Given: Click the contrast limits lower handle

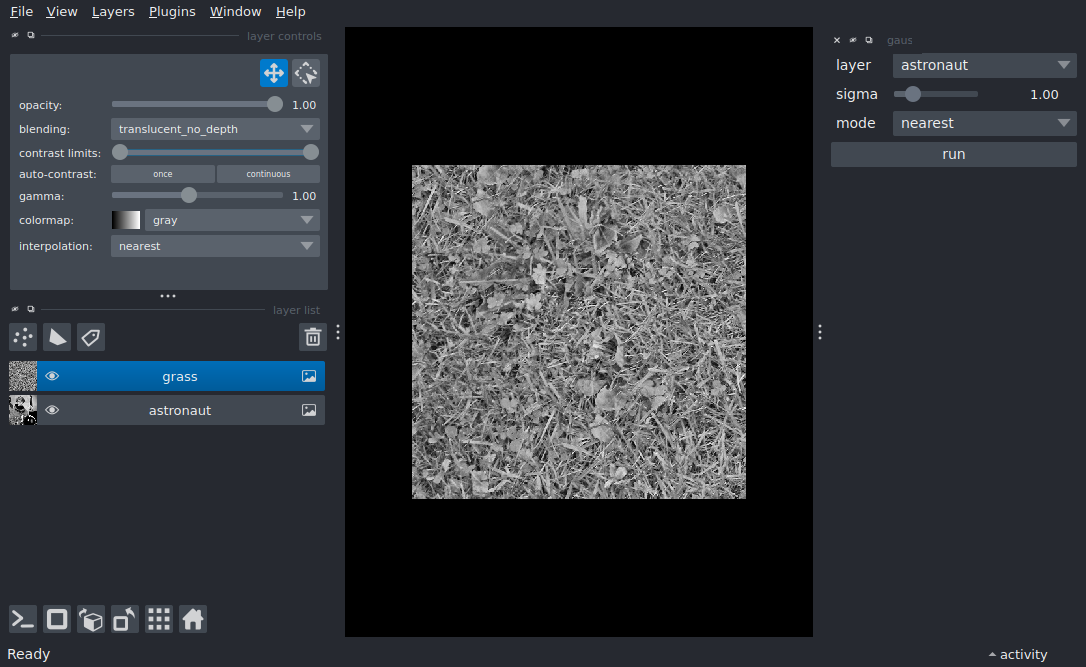Looking at the screenshot, I should pos(120,152).
